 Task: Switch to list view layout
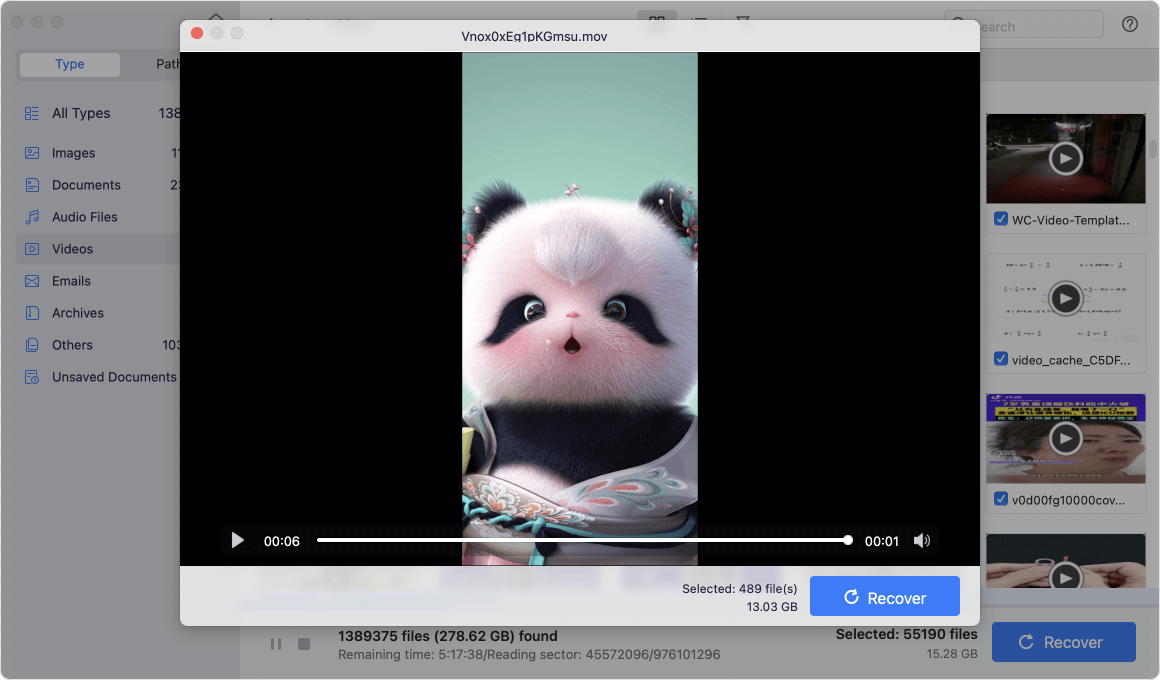(x=701, y=21)
